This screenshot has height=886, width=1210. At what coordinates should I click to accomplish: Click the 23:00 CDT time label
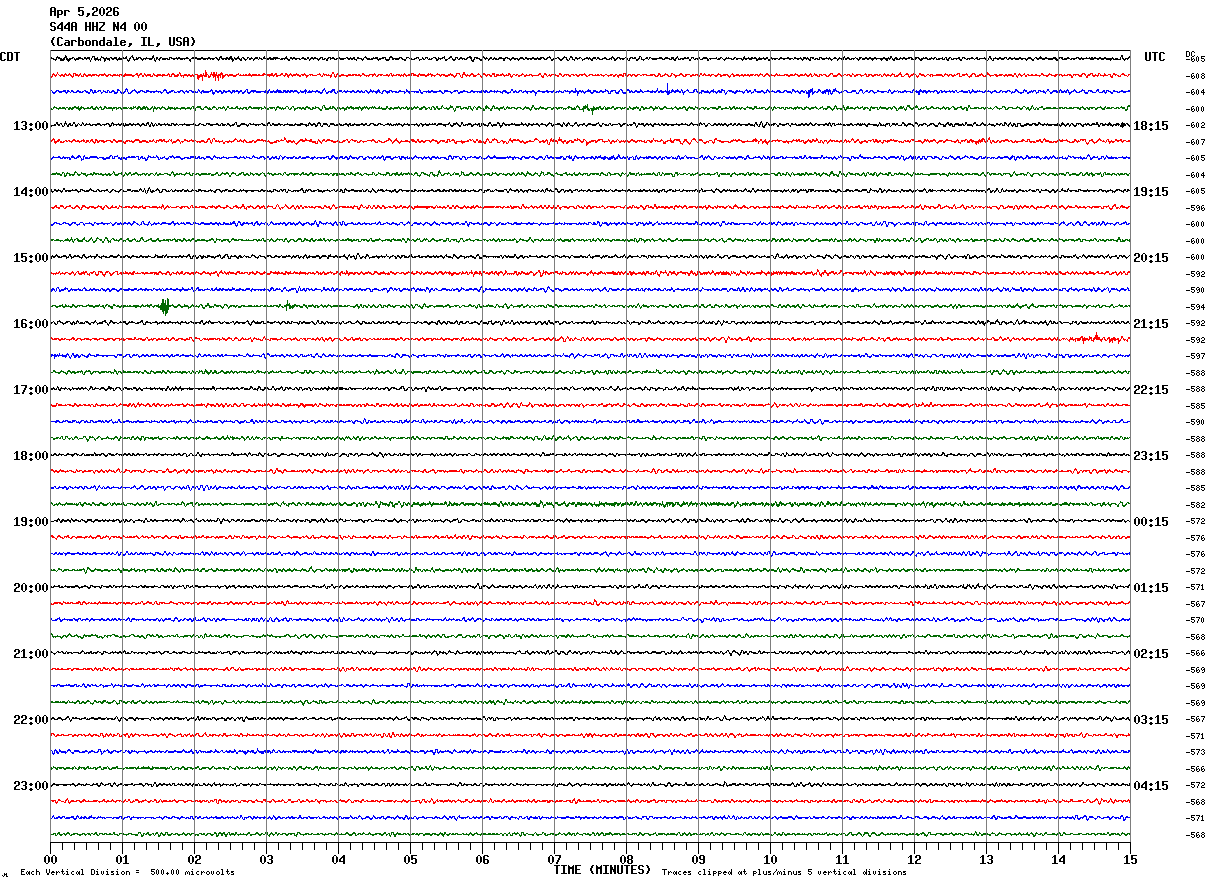point(30,786)
